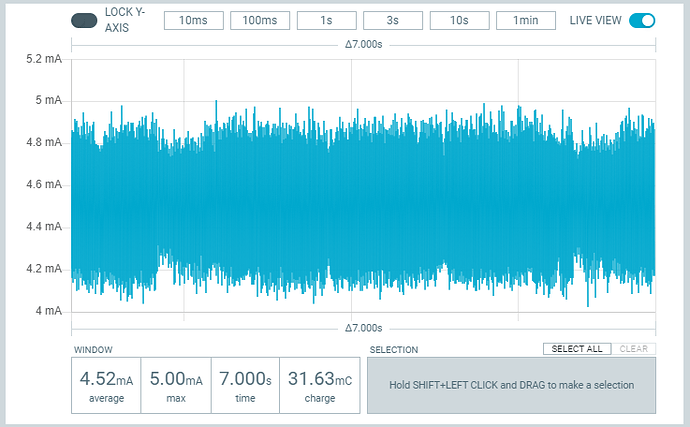Click the 5.2 mA y-axis label

[44, 59]
